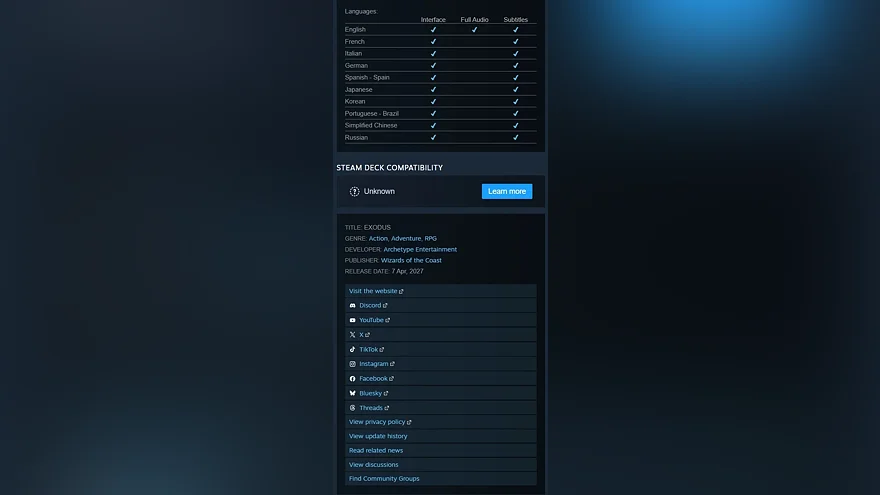Open the Discord link text
Viewport: 880px width, 495px height.
coord(370,305)
